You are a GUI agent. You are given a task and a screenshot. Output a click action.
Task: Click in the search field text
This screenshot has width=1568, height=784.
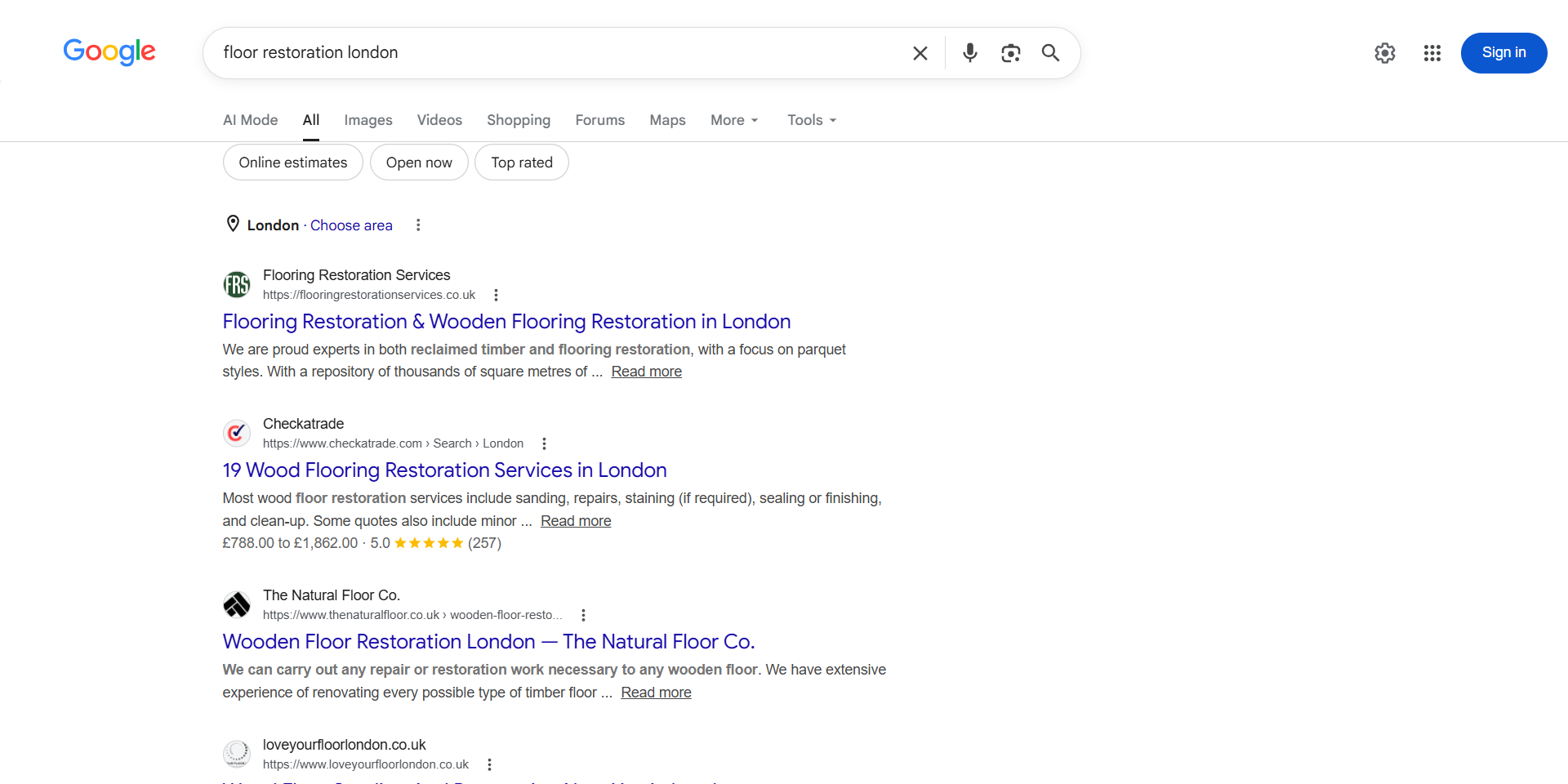click(x=310, y=52)
